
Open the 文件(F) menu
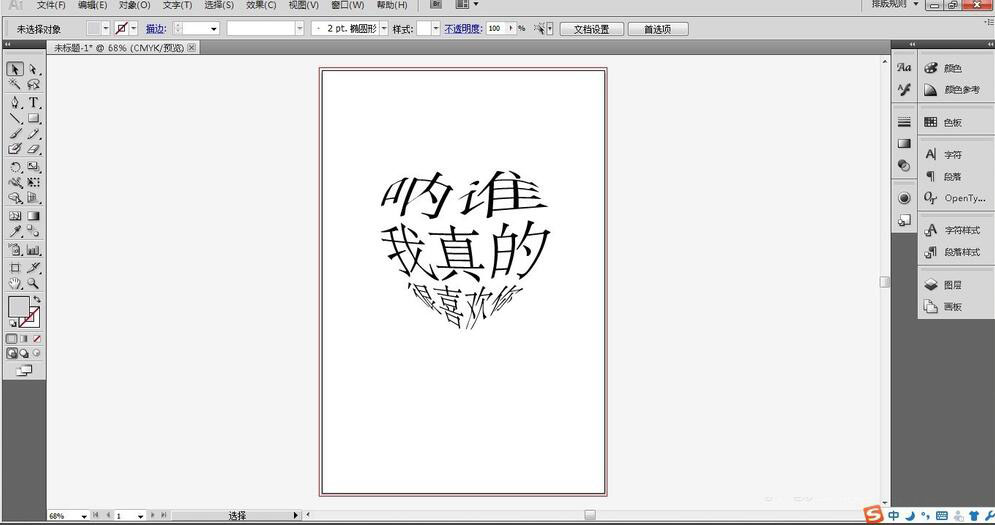click(51, 5)
